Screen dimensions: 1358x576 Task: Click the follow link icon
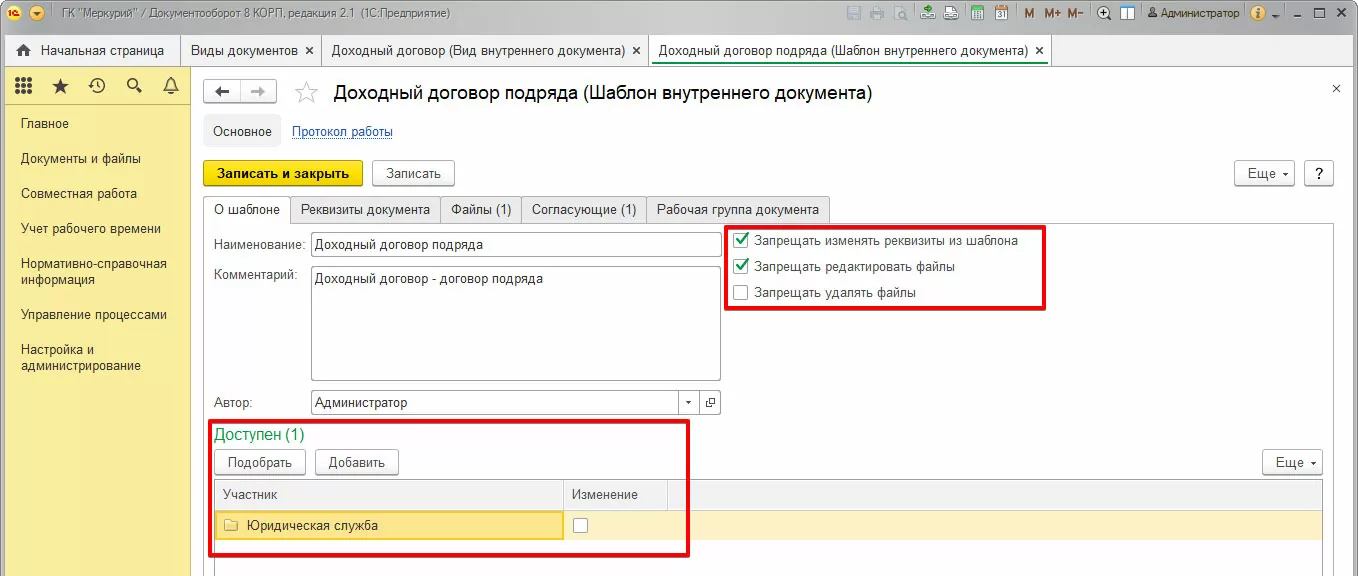pyautogui.click(x=951, y=13)
